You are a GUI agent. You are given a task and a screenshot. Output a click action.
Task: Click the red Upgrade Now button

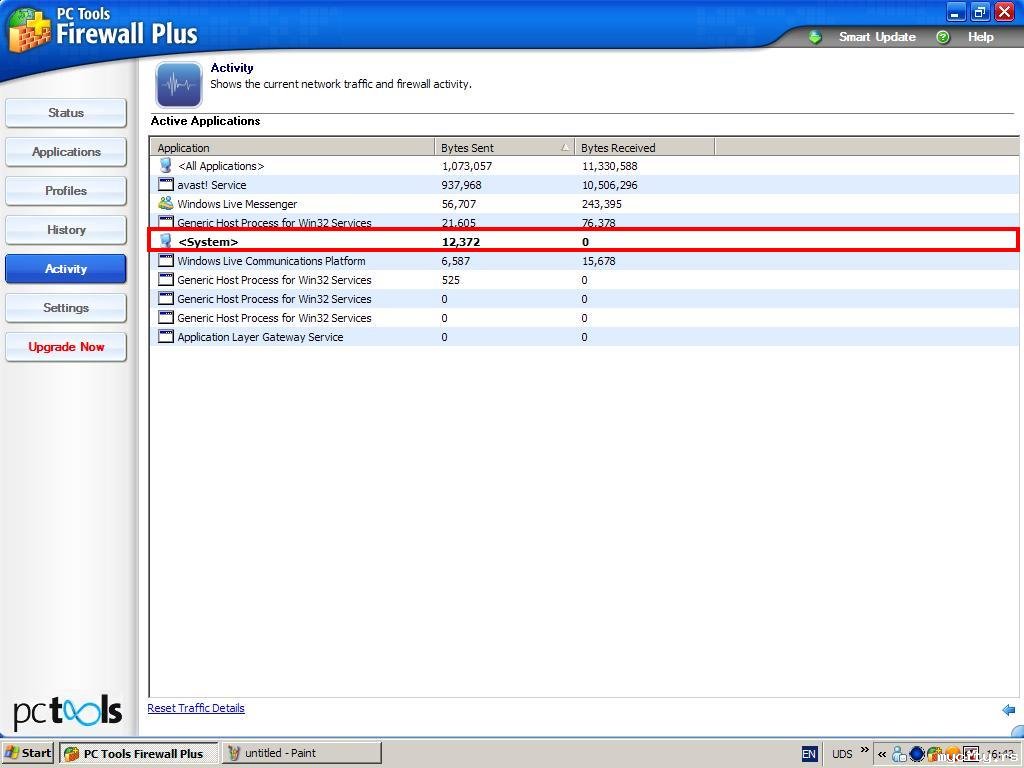65,347
